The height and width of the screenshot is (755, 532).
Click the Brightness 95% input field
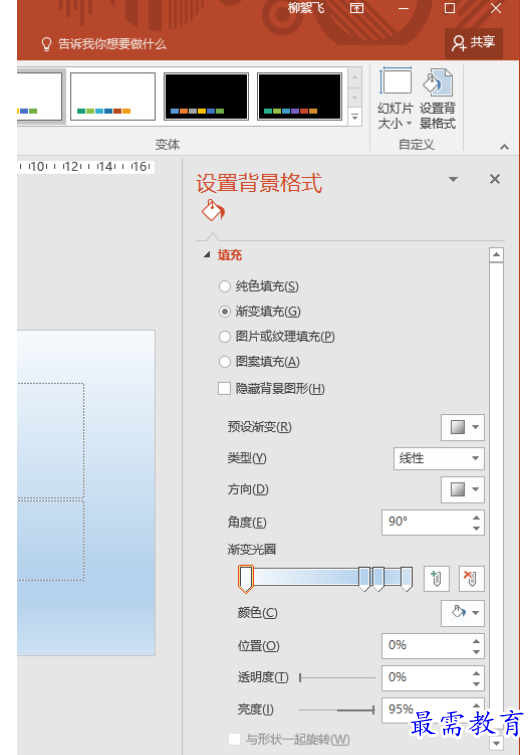click(x=426, y=710)
